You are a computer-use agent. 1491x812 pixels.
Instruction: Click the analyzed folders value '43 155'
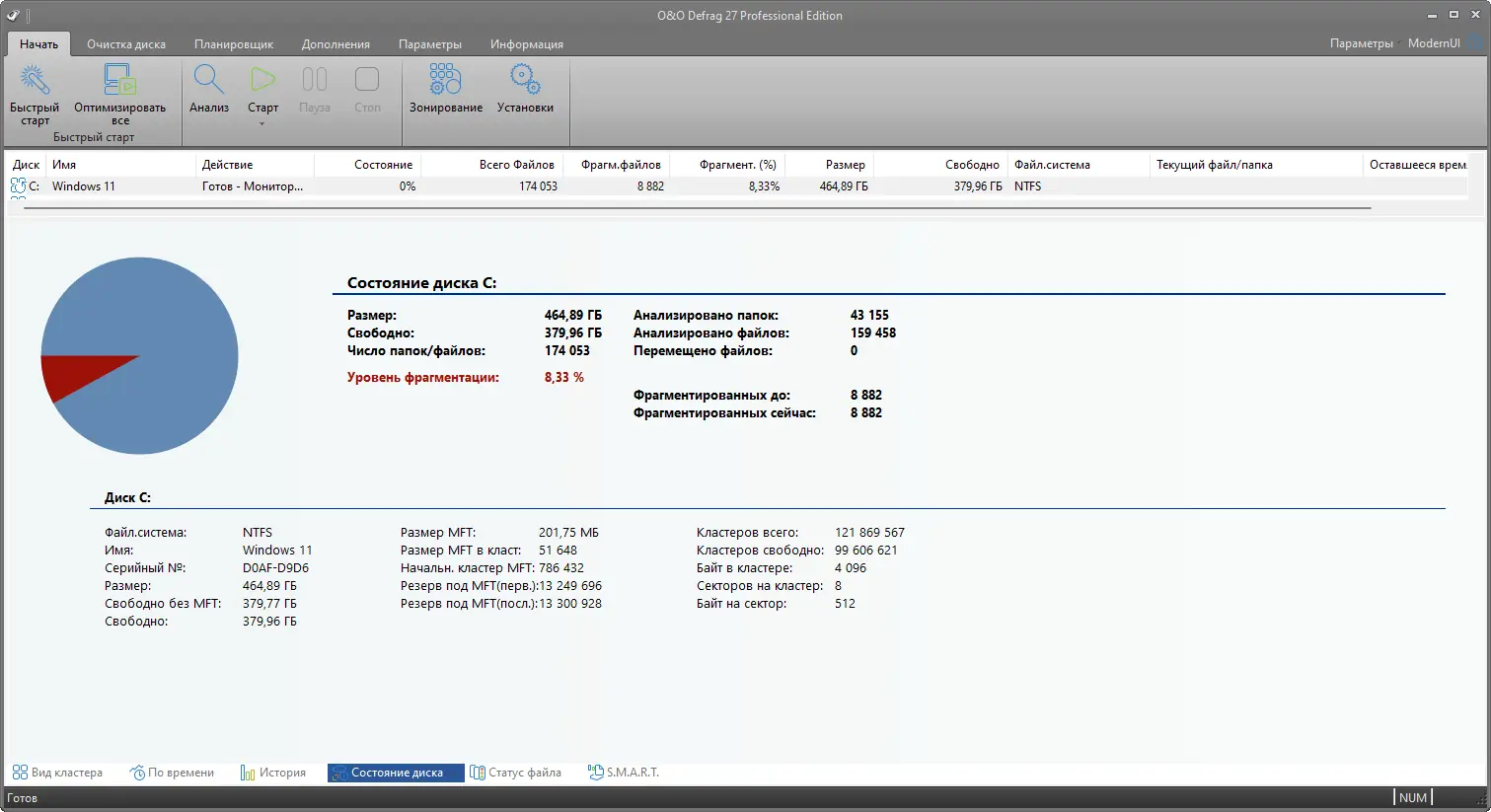click(869, 315)
